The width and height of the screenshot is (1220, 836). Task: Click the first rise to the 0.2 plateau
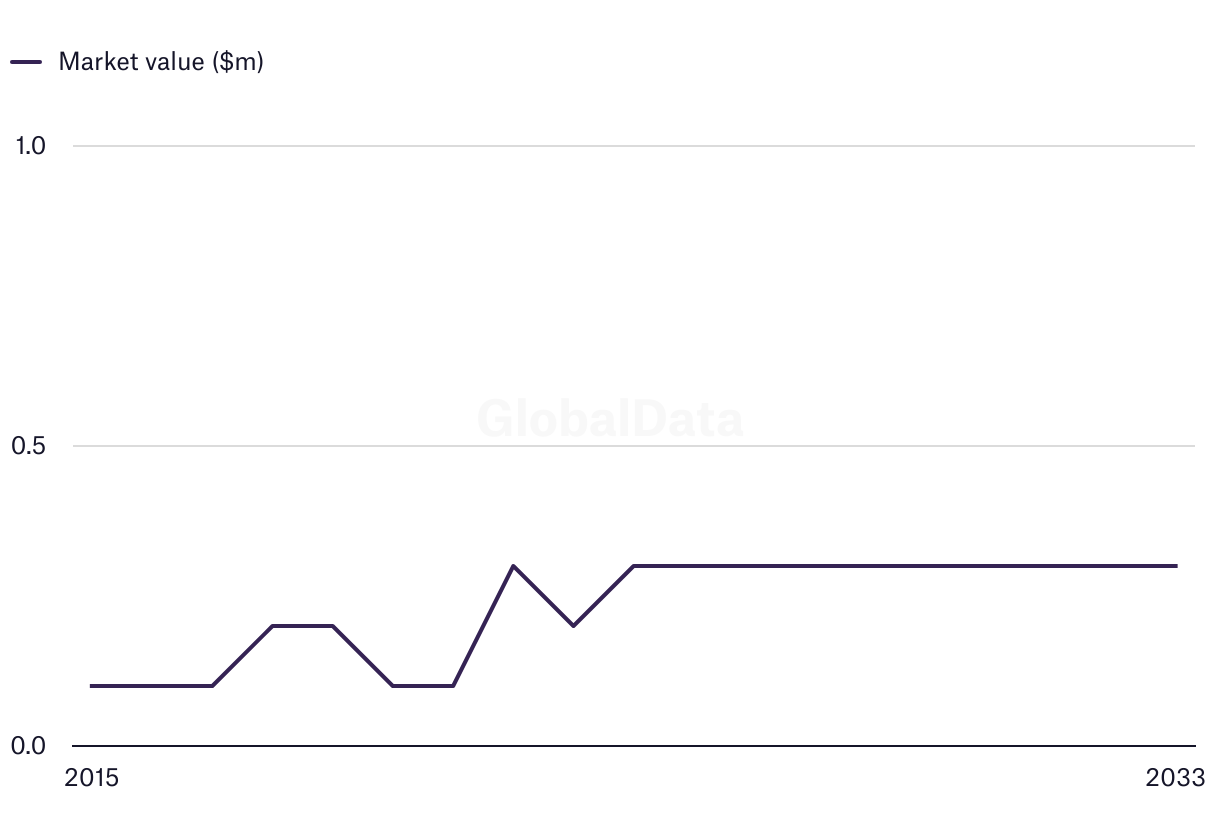tap(273, 626)
